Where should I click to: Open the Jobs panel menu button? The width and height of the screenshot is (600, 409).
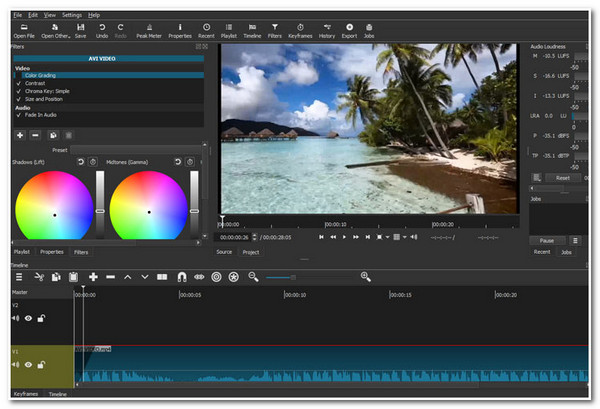[x=575, y=241]
